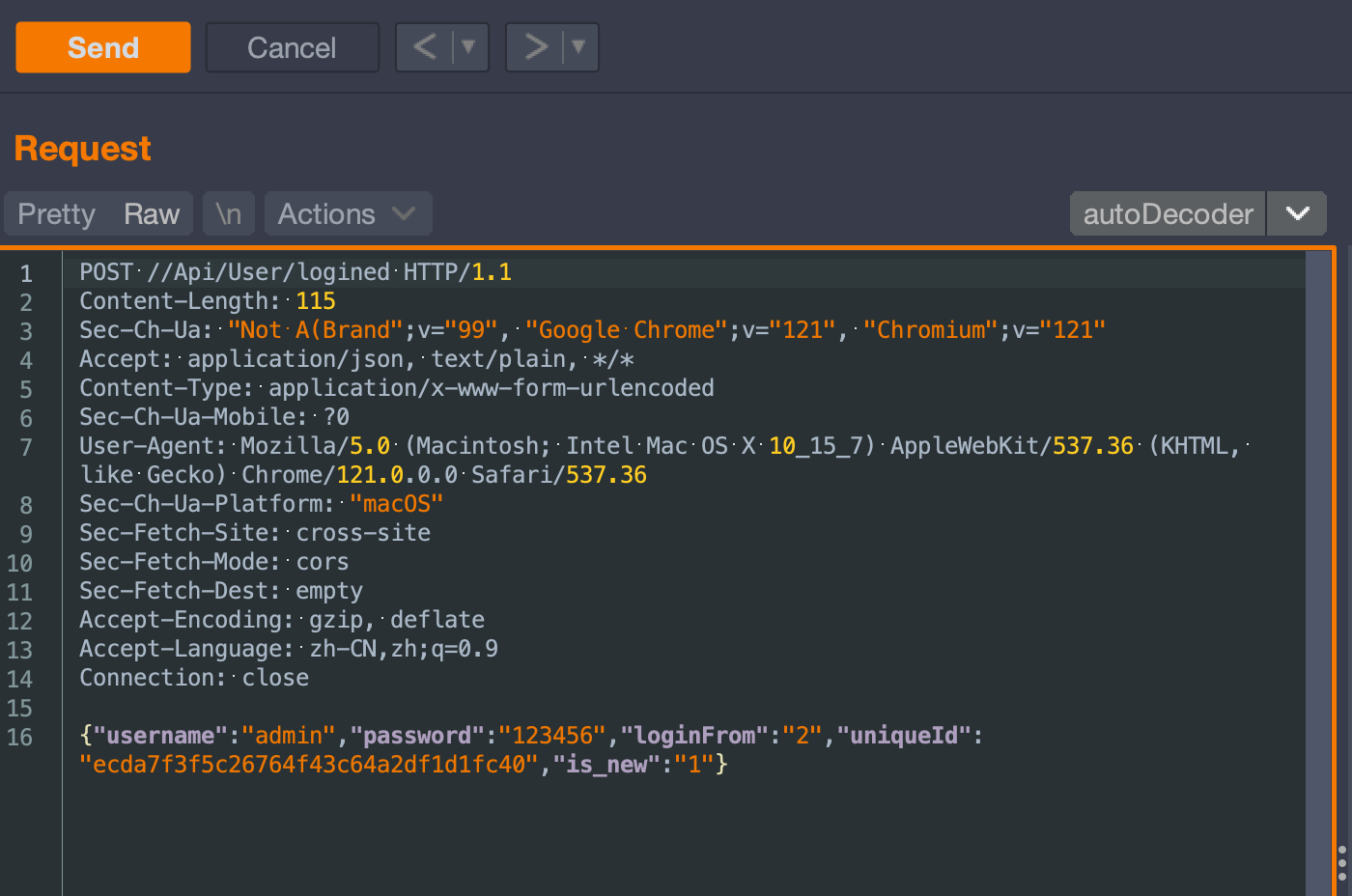Click the Request panel heading
This screenshot has width=1352, height=896.
83,149
